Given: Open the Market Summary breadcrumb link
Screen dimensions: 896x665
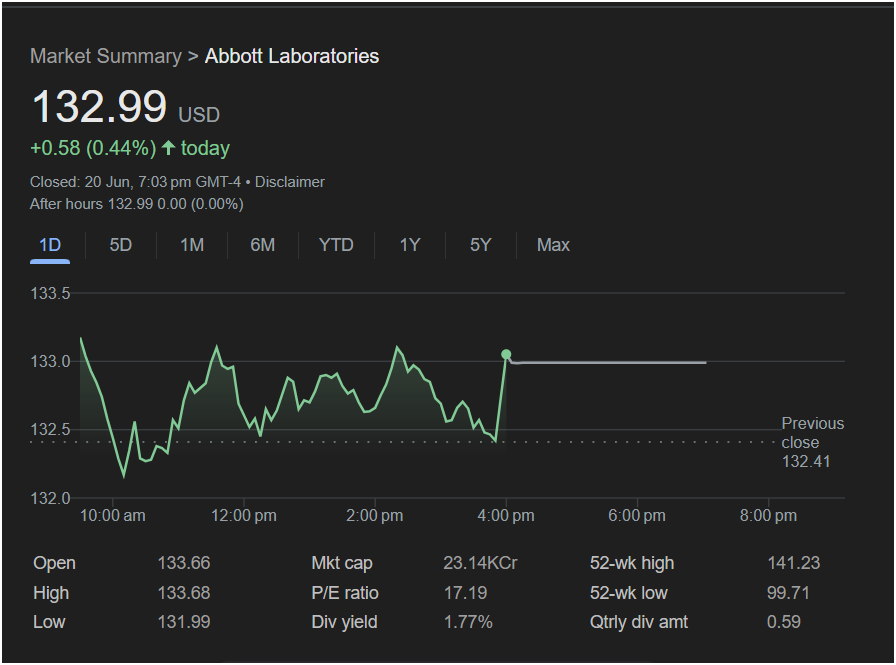Looking at the screenshot, I should 106,56.
